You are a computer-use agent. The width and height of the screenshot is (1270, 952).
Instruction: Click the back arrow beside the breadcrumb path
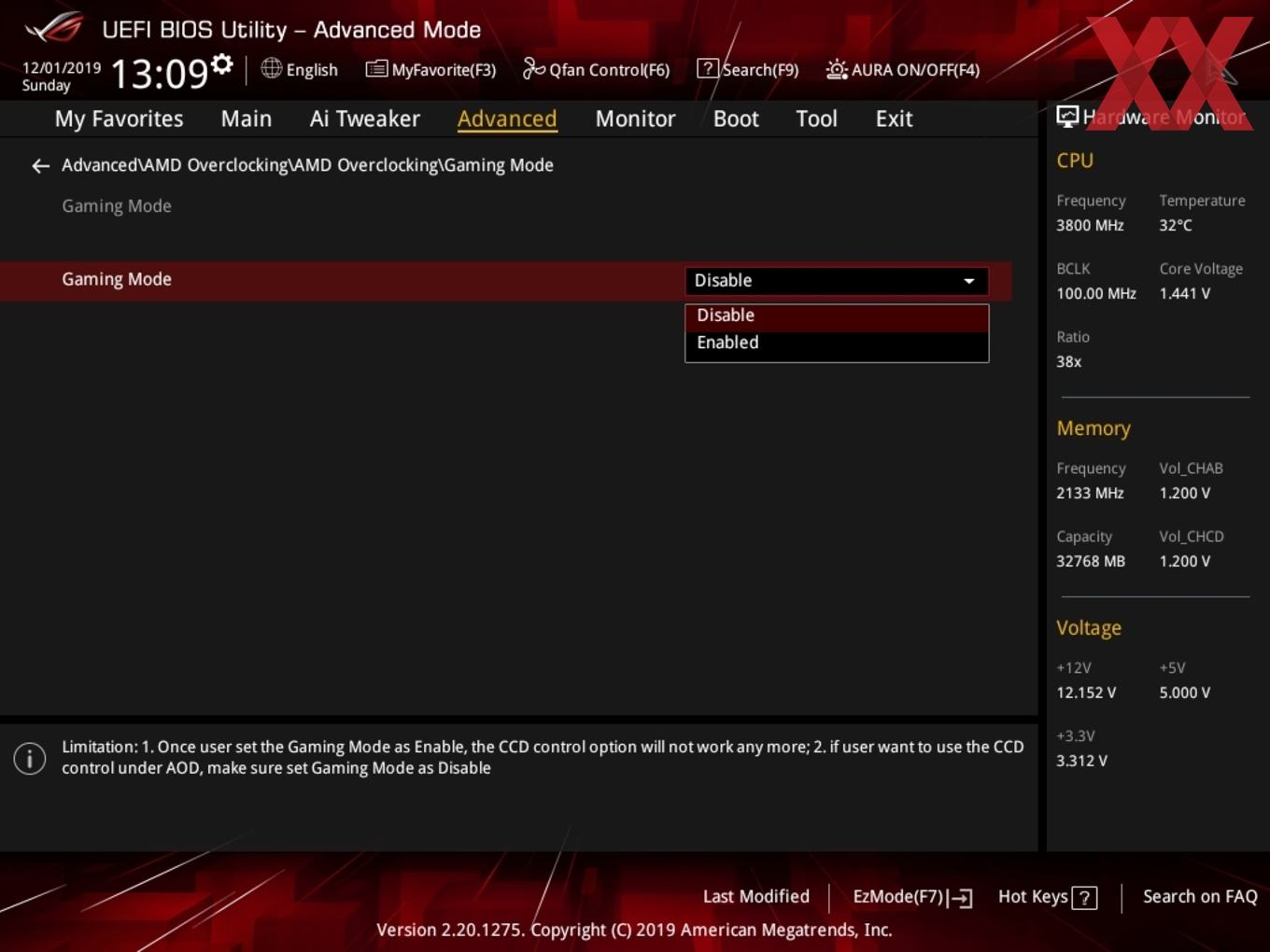pyautogui.click(x=40, y=166)
